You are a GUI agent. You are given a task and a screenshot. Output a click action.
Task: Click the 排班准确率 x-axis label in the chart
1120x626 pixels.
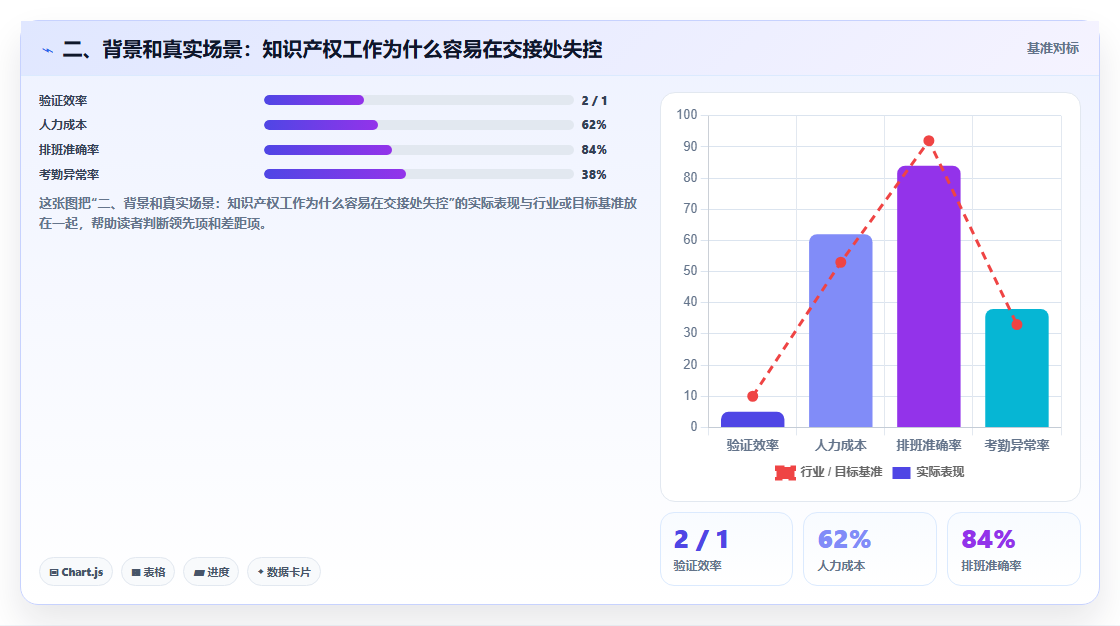929,445
